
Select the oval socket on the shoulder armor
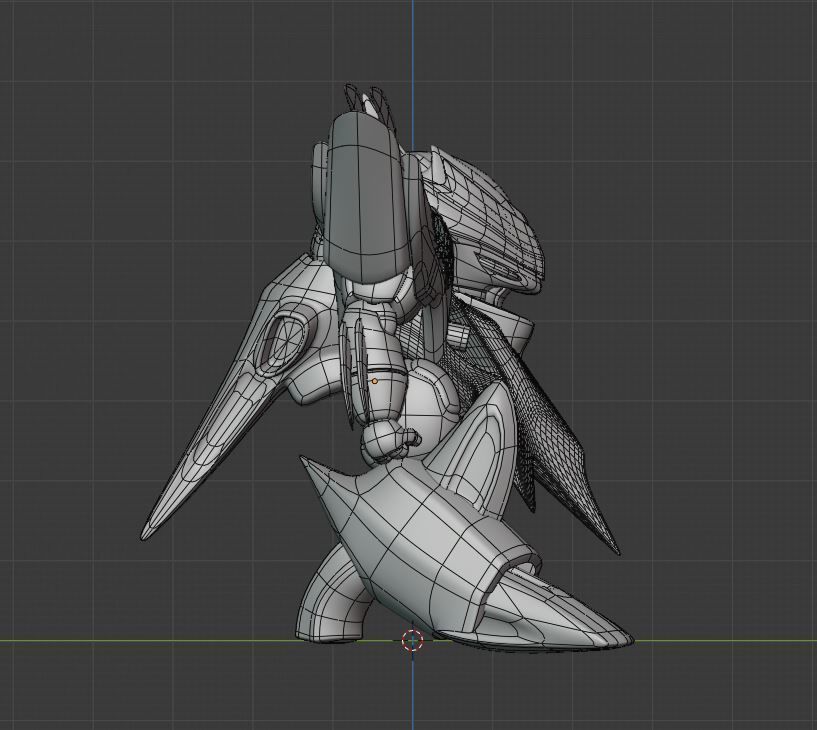[x=287, y=339]
